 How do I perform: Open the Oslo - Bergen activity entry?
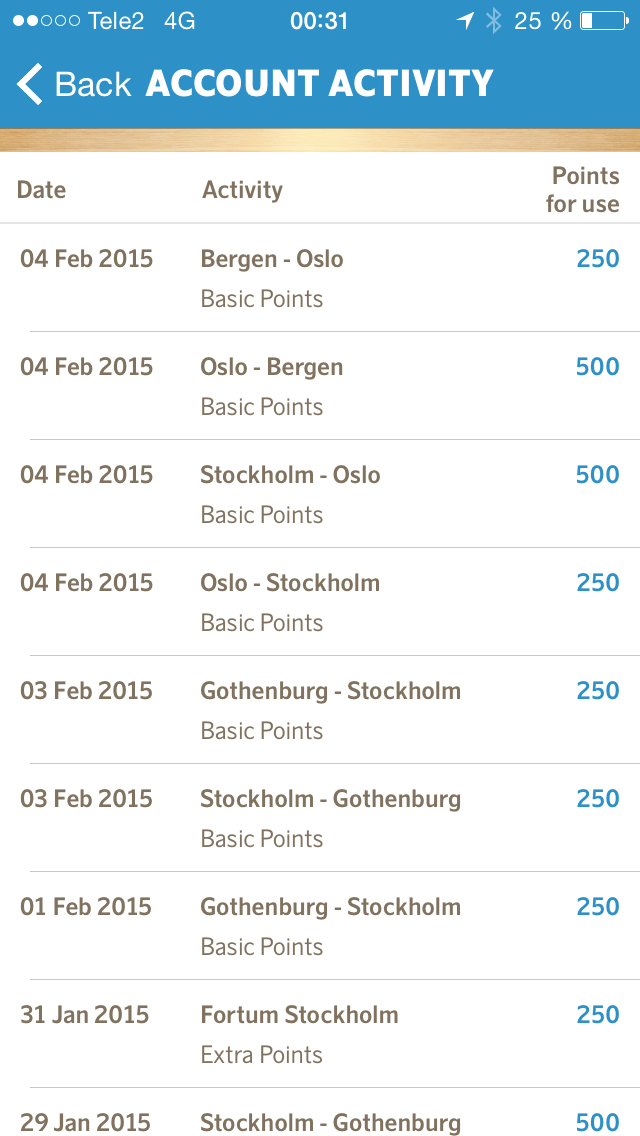[320, 386]
